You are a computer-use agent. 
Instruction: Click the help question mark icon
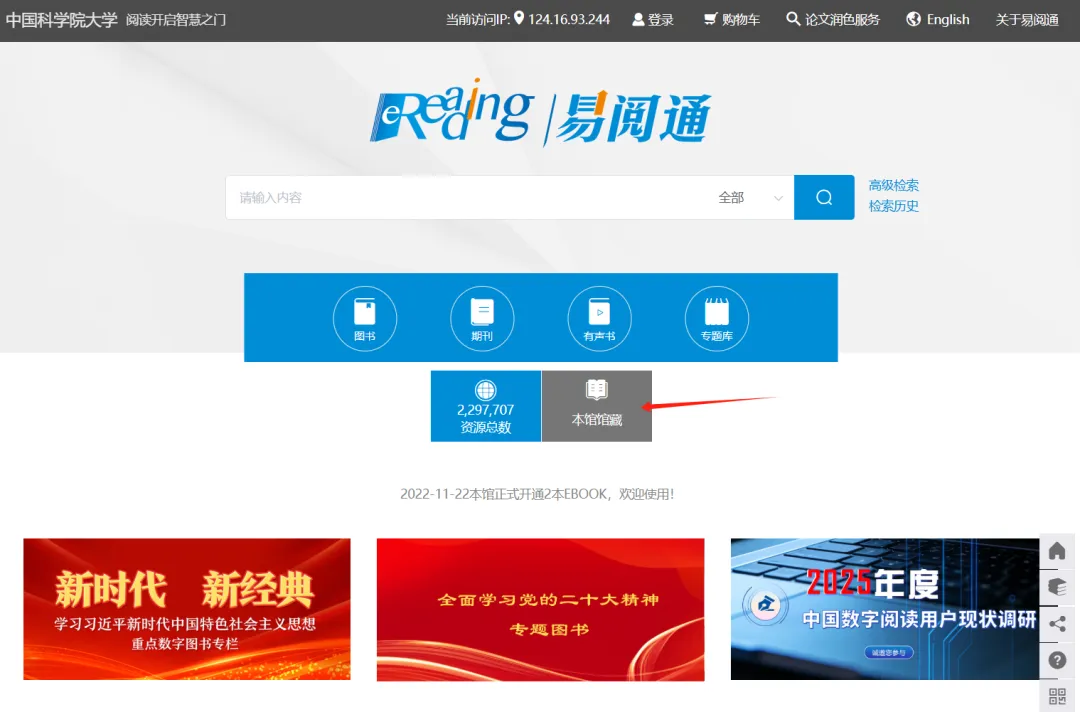click(x=1057, y=660)
